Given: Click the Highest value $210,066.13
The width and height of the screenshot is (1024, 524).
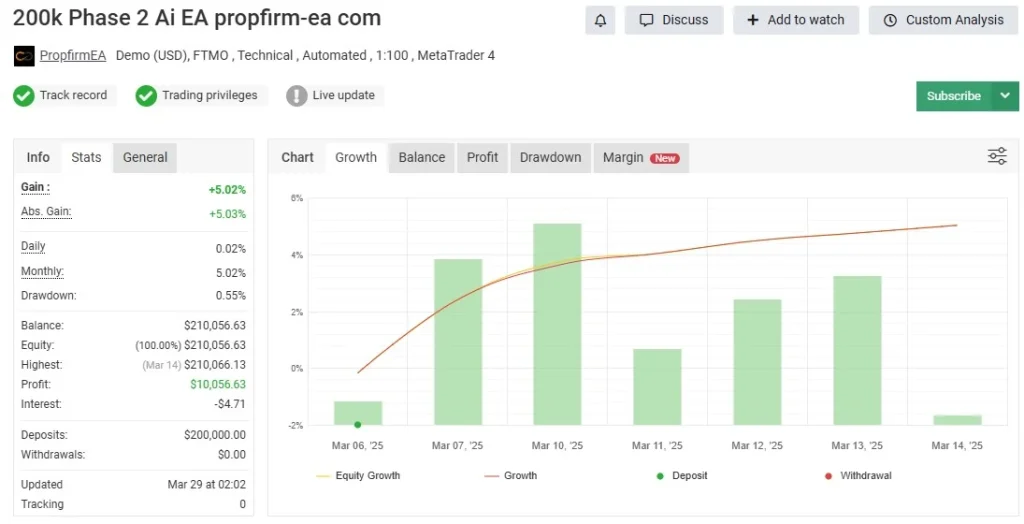Looking at the screenshot, I should 215,365.
